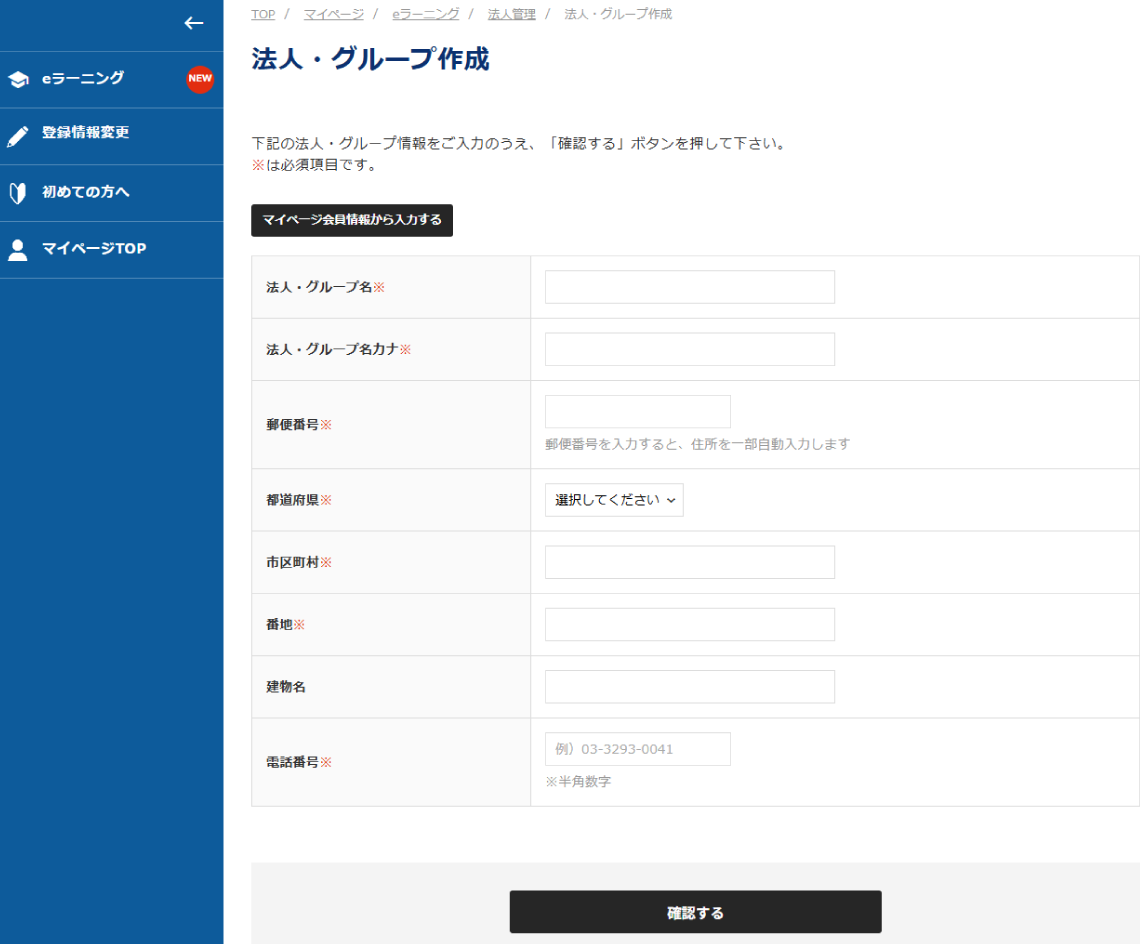This screenshot has width=1140, height=944.
Task: Click the person icon for マイページTOP
Action: [18, 250]
